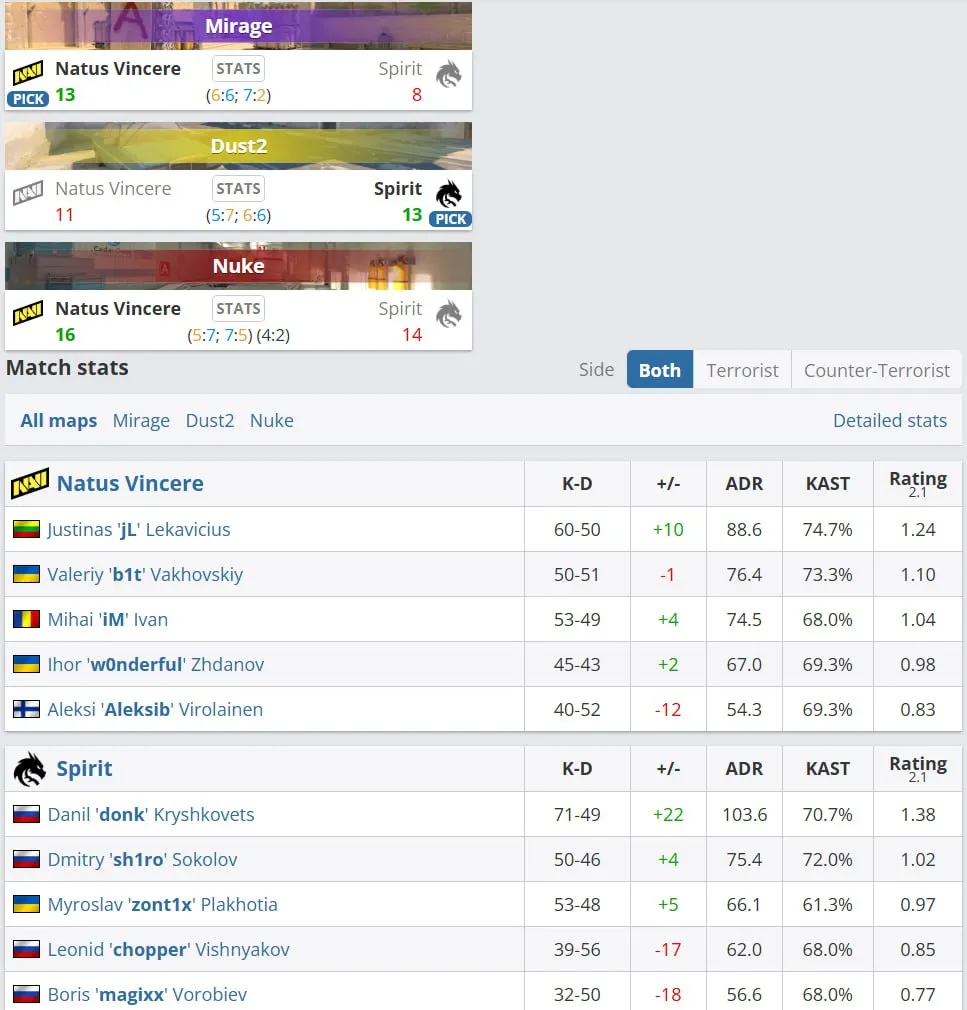
Task: Click chopper's 68.0% KAST value
Action: [828, 950]
